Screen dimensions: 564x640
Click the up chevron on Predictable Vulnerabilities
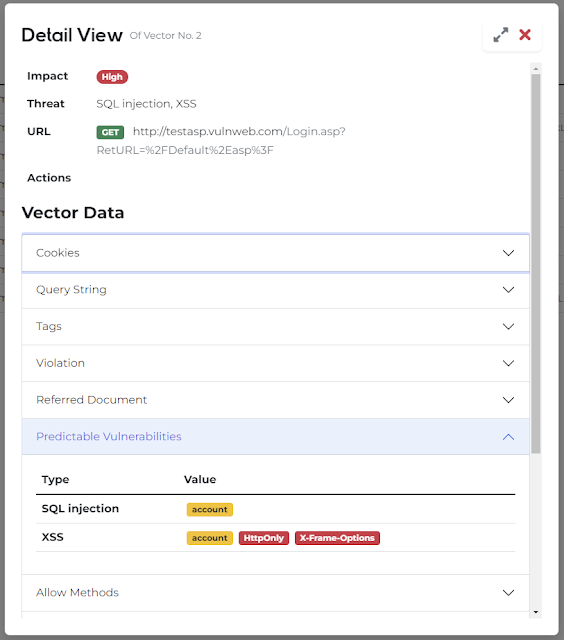(x=508, y=437)
